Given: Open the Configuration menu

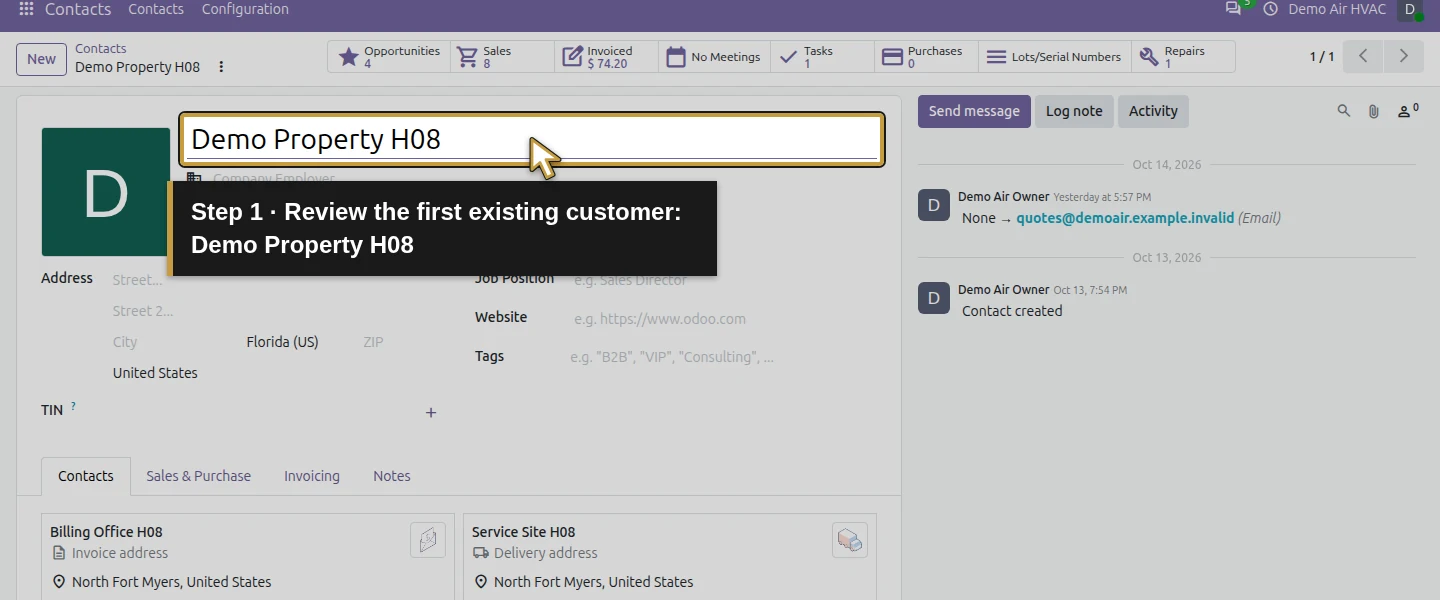Looking at the screenshot, I should pos(245,9).
